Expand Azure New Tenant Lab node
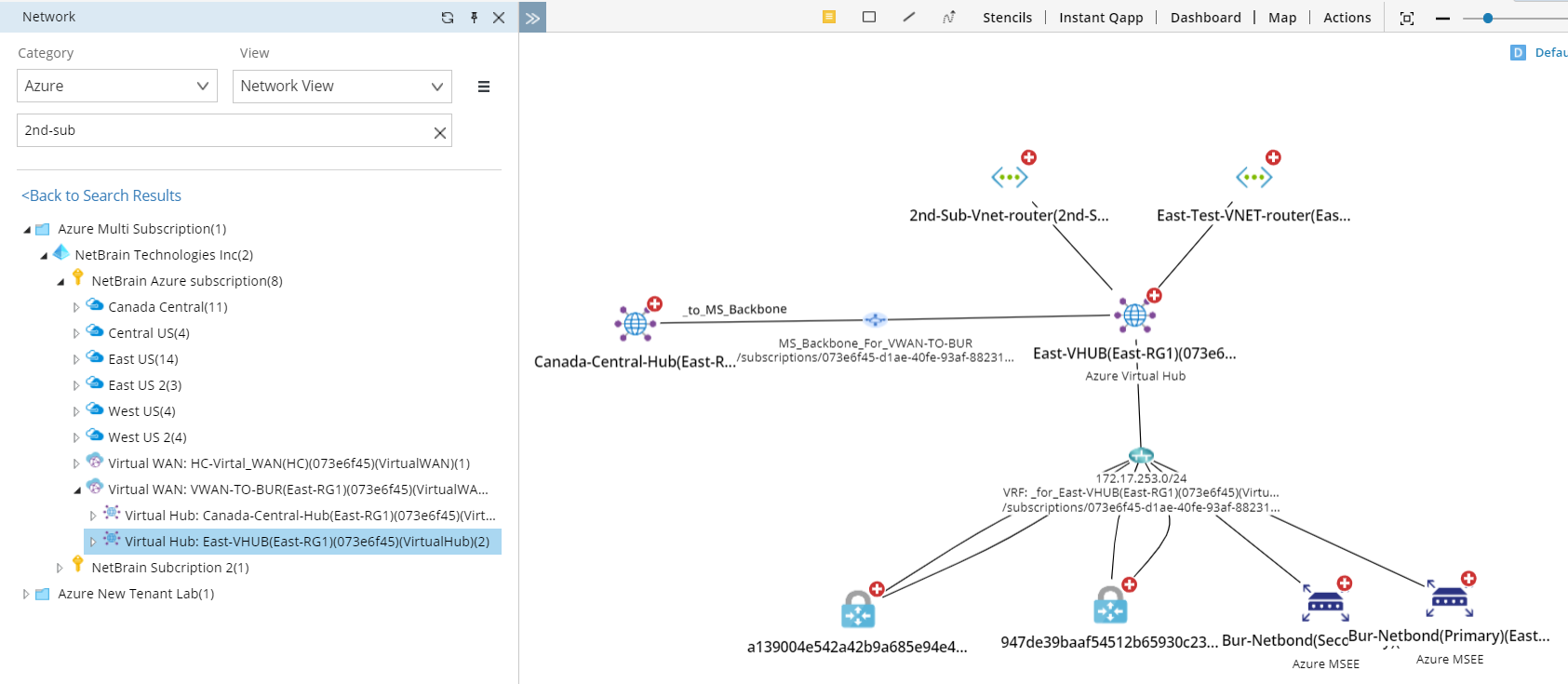The height and width of the screenshot is (684, 1568). tap(26, 594)
